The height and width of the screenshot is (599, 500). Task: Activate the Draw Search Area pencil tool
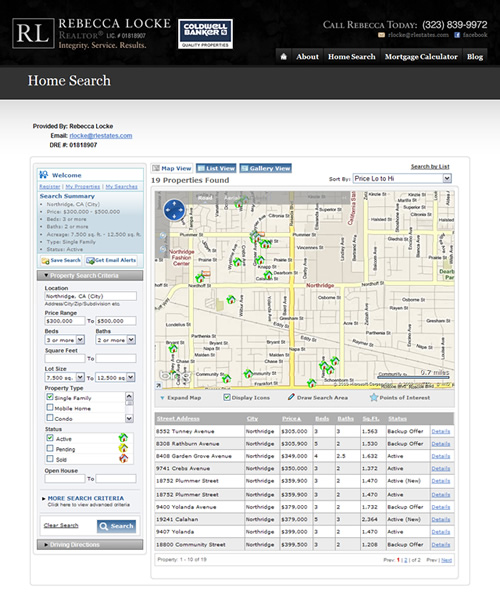coord(291,397)
